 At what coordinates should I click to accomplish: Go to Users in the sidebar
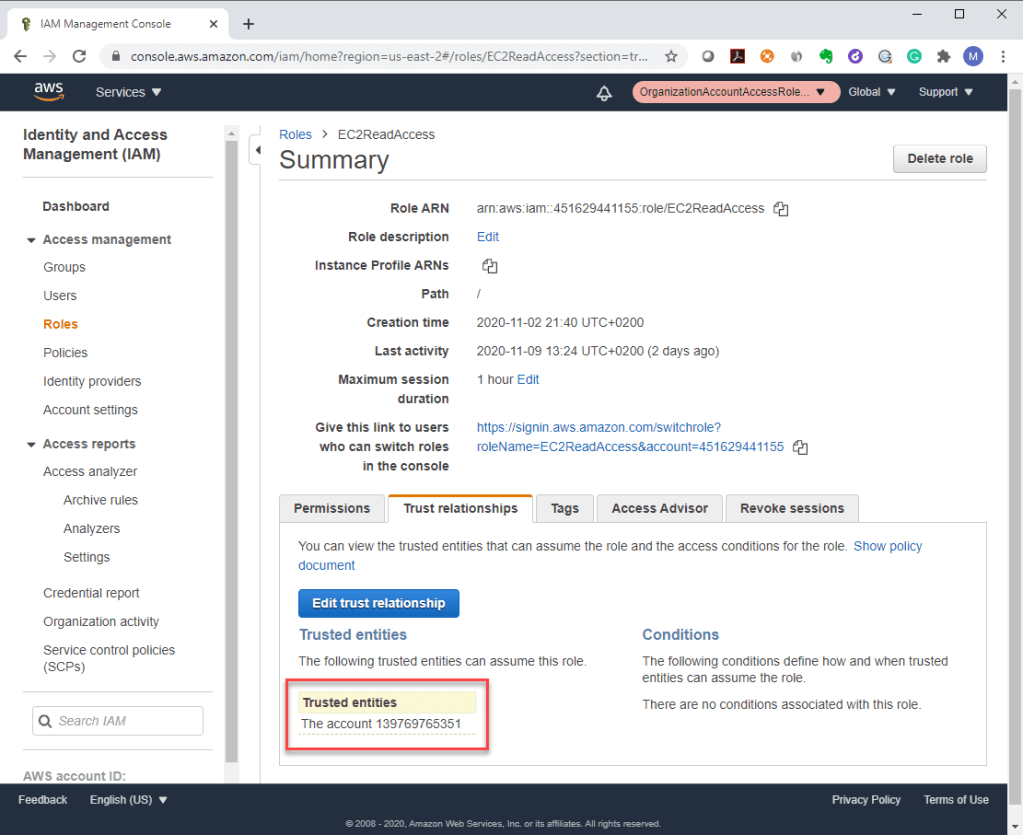pyautogui.click(x=60, y=296)
